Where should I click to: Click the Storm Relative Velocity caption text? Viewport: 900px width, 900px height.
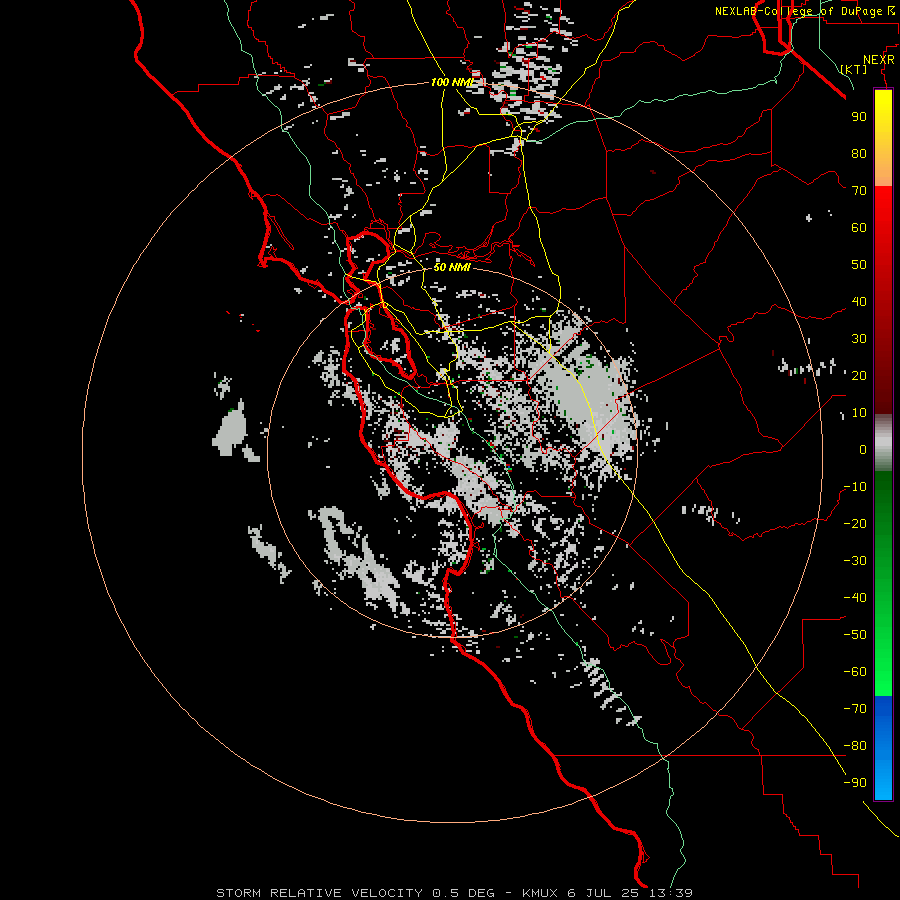point(454,893)
